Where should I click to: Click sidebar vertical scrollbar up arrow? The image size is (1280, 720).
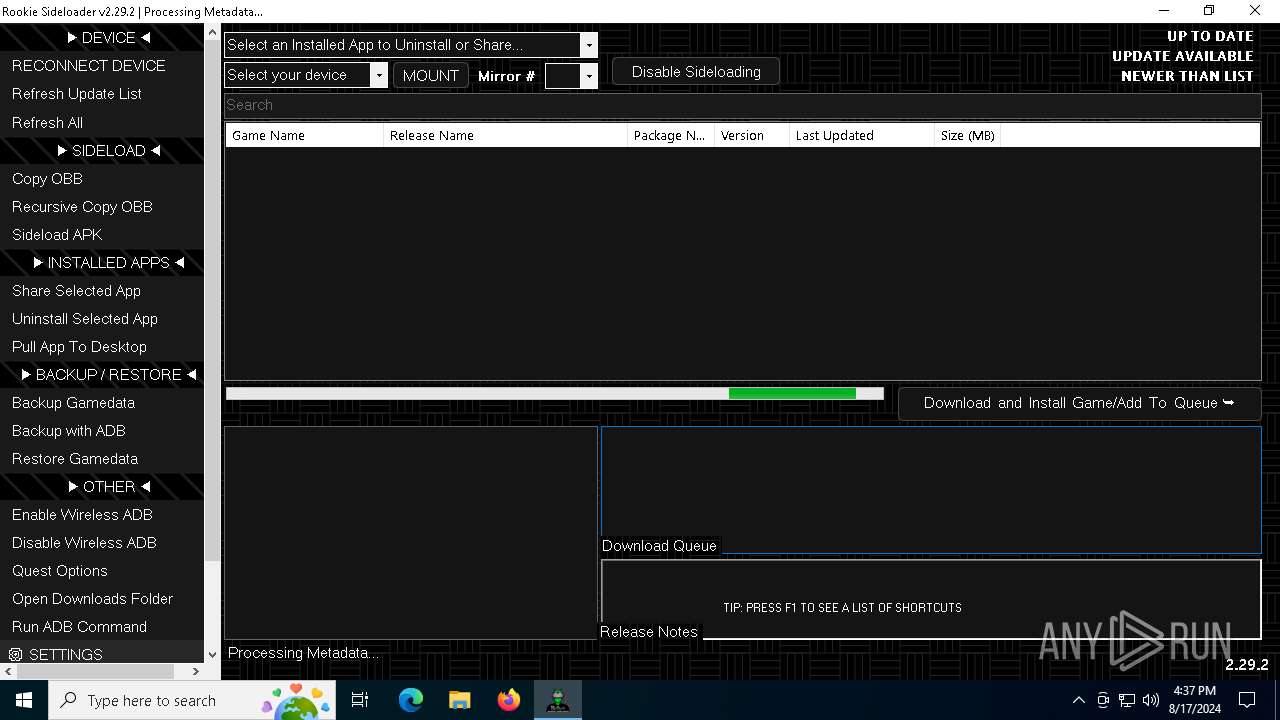pos(212,33)
